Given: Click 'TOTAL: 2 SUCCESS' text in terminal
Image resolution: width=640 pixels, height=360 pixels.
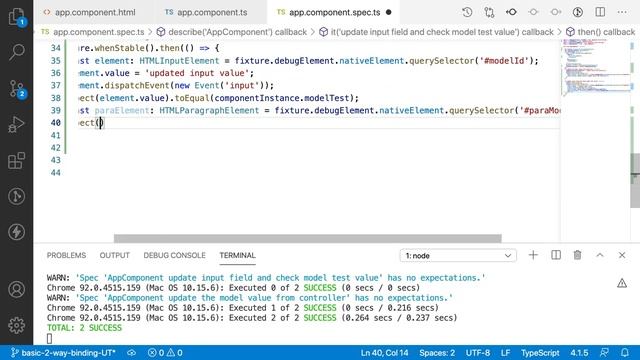Looking at the screenshot, I should tap(84, 328).
